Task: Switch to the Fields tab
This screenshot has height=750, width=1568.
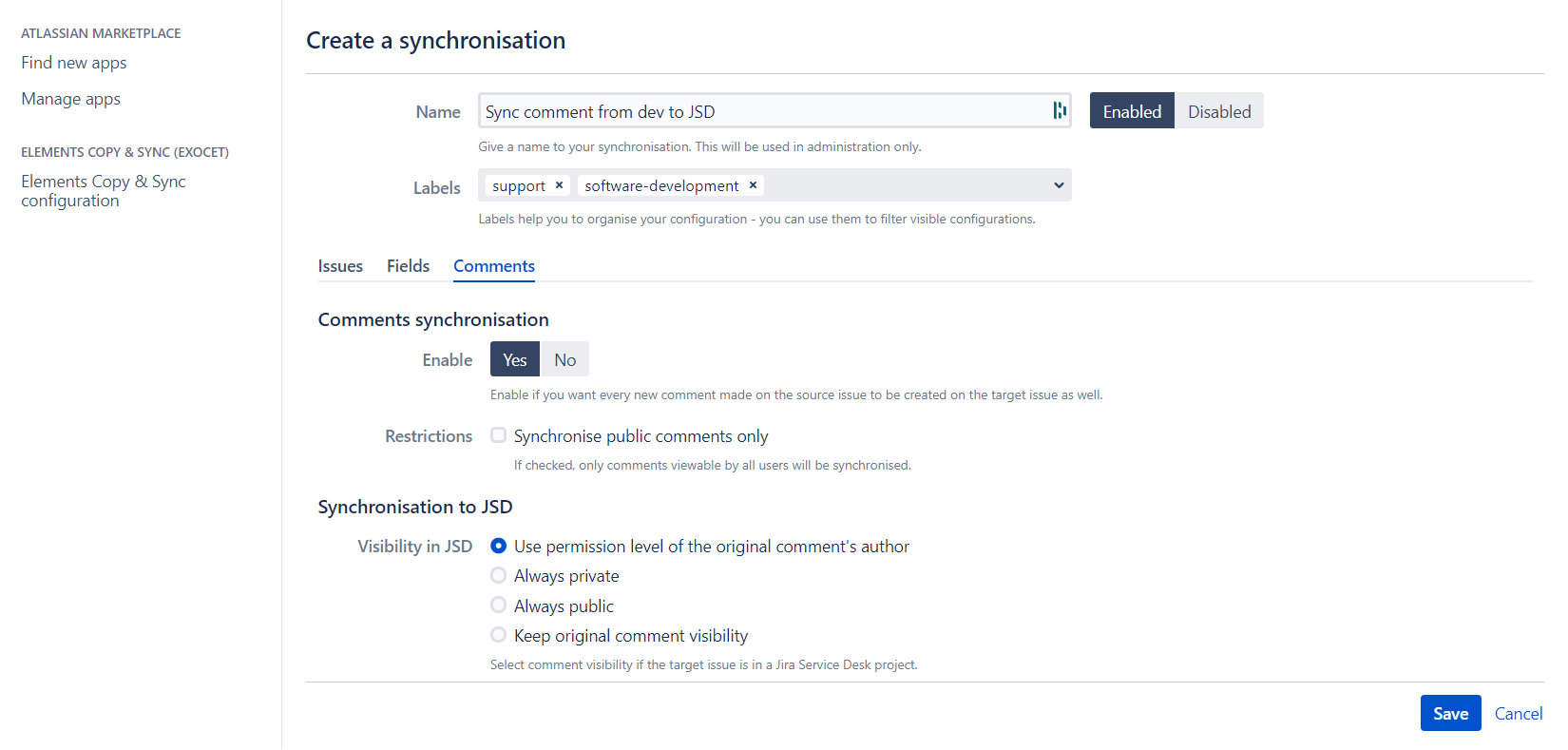Action: 408,265
